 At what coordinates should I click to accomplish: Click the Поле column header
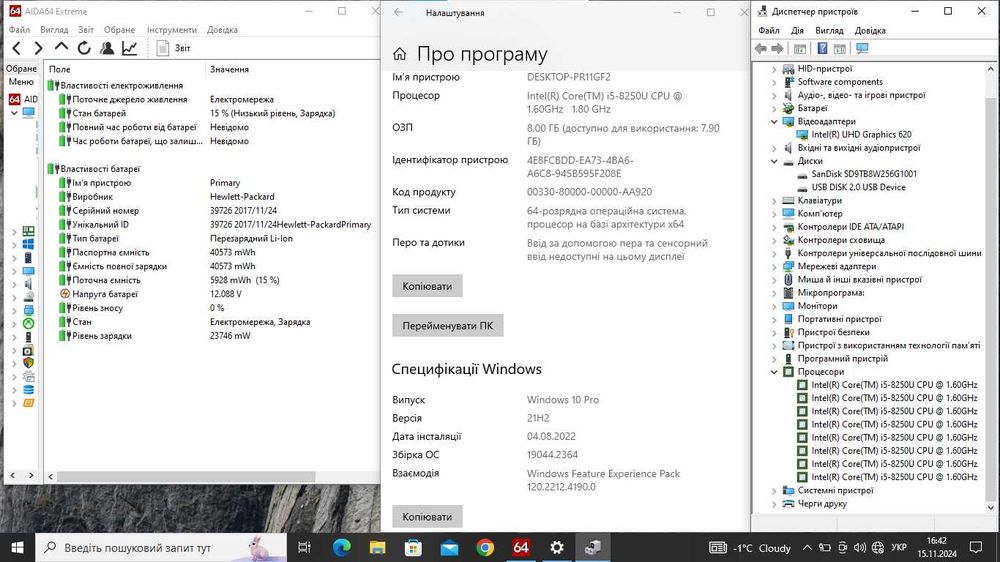pos(60,69)
